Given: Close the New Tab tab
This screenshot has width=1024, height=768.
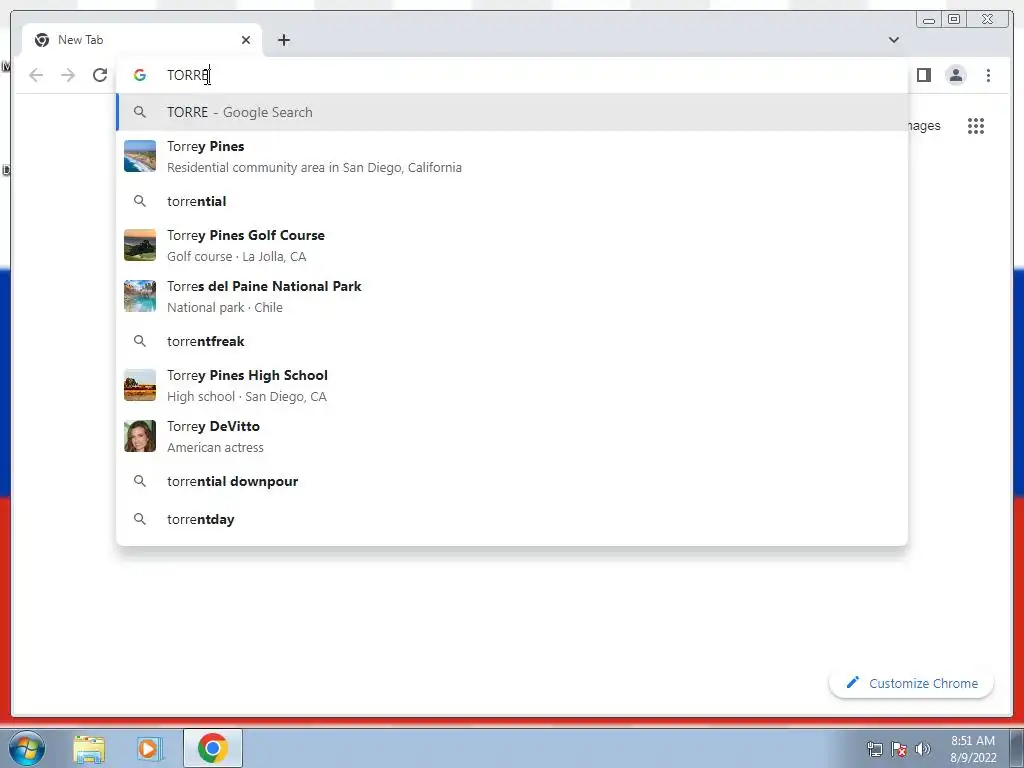Looking at the screenshot, I should 246,40.
